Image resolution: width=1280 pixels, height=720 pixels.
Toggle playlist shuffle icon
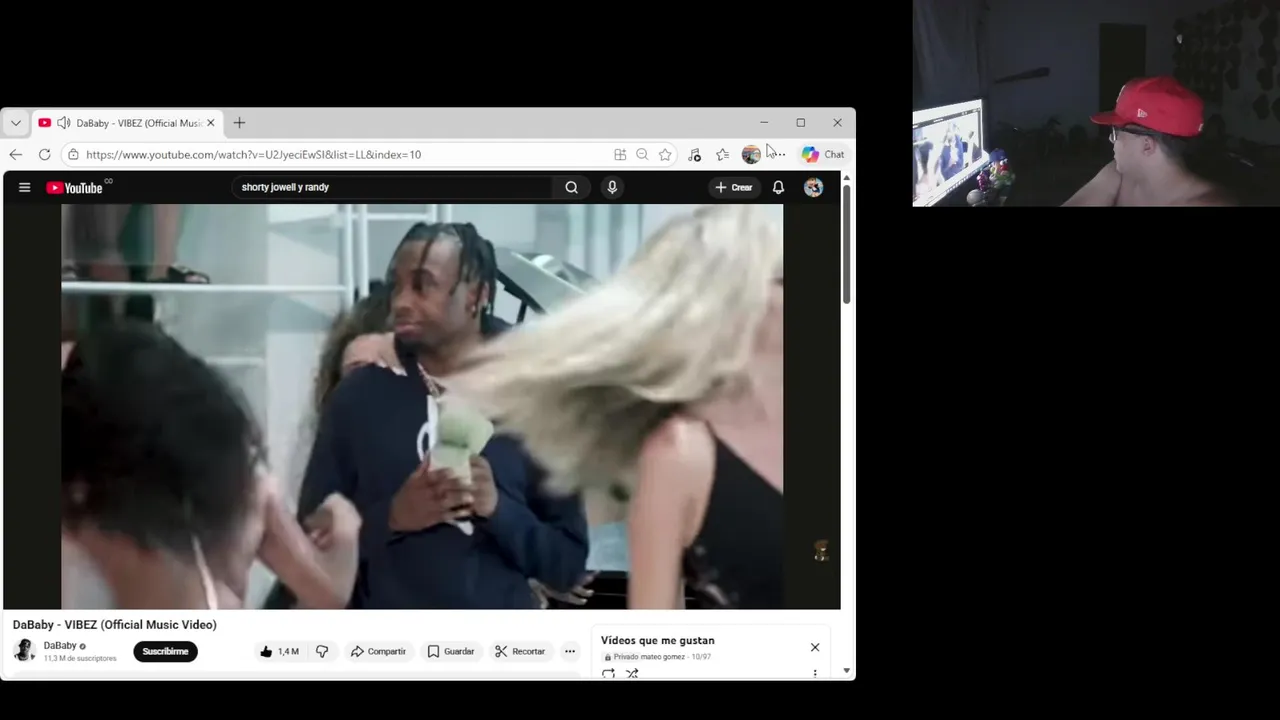point(632,674)
